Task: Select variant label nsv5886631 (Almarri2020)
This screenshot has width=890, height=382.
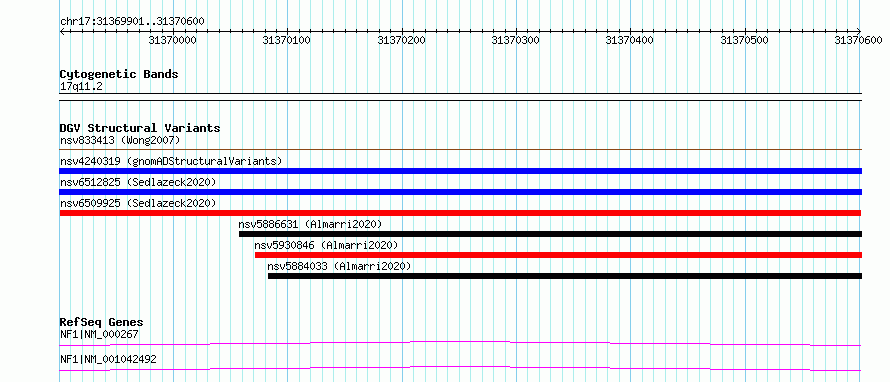Action: click(x=310, y=224)
